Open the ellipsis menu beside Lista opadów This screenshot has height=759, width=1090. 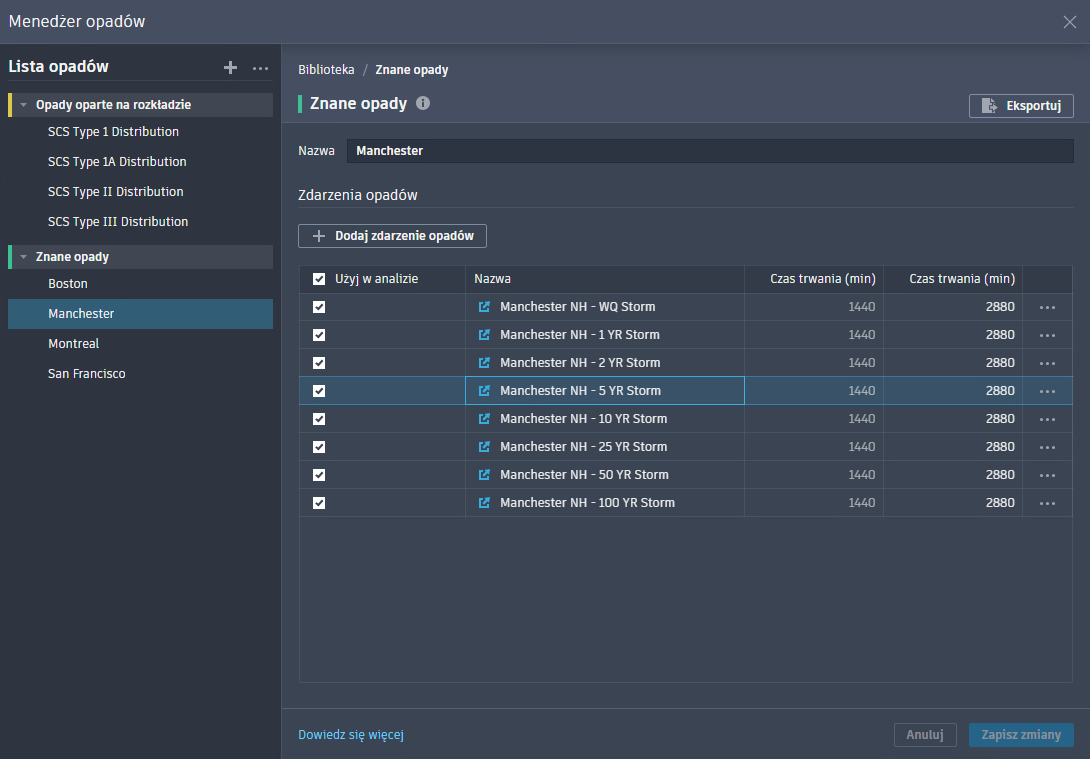260,68
